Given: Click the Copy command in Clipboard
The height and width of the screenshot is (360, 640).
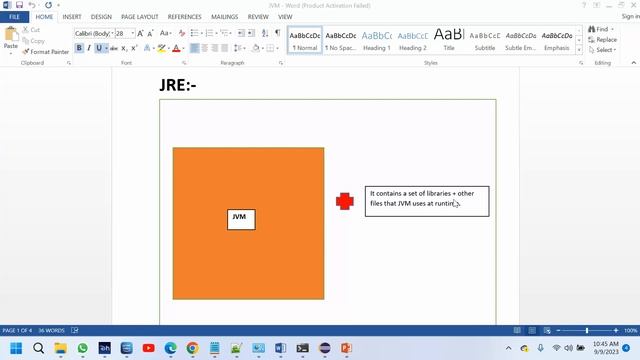Looking at the screenshot, I should (x=33, y=41).
